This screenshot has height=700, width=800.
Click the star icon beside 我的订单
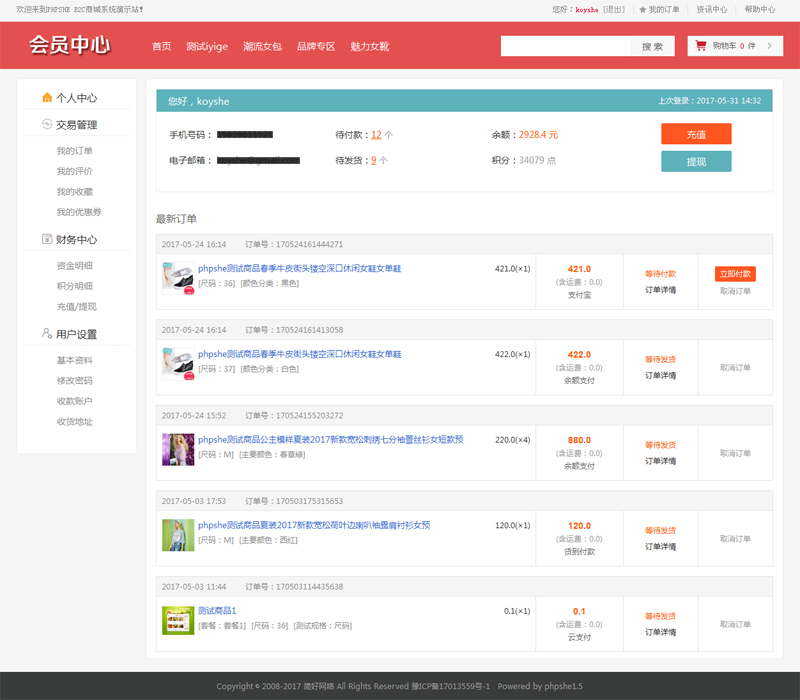click(x=641, y=9)
